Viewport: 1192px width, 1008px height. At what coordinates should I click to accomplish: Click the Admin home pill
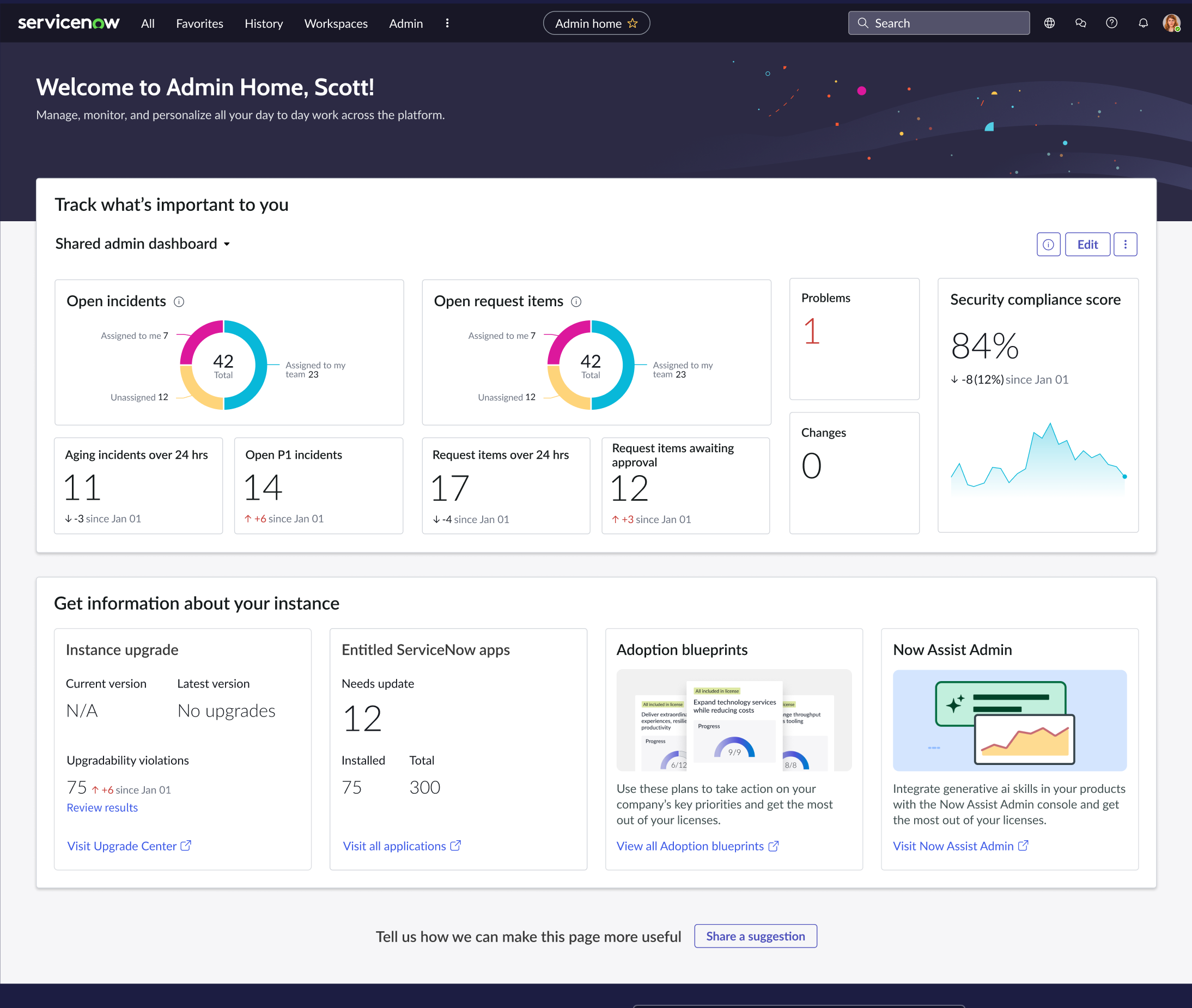tap(596, 23)
